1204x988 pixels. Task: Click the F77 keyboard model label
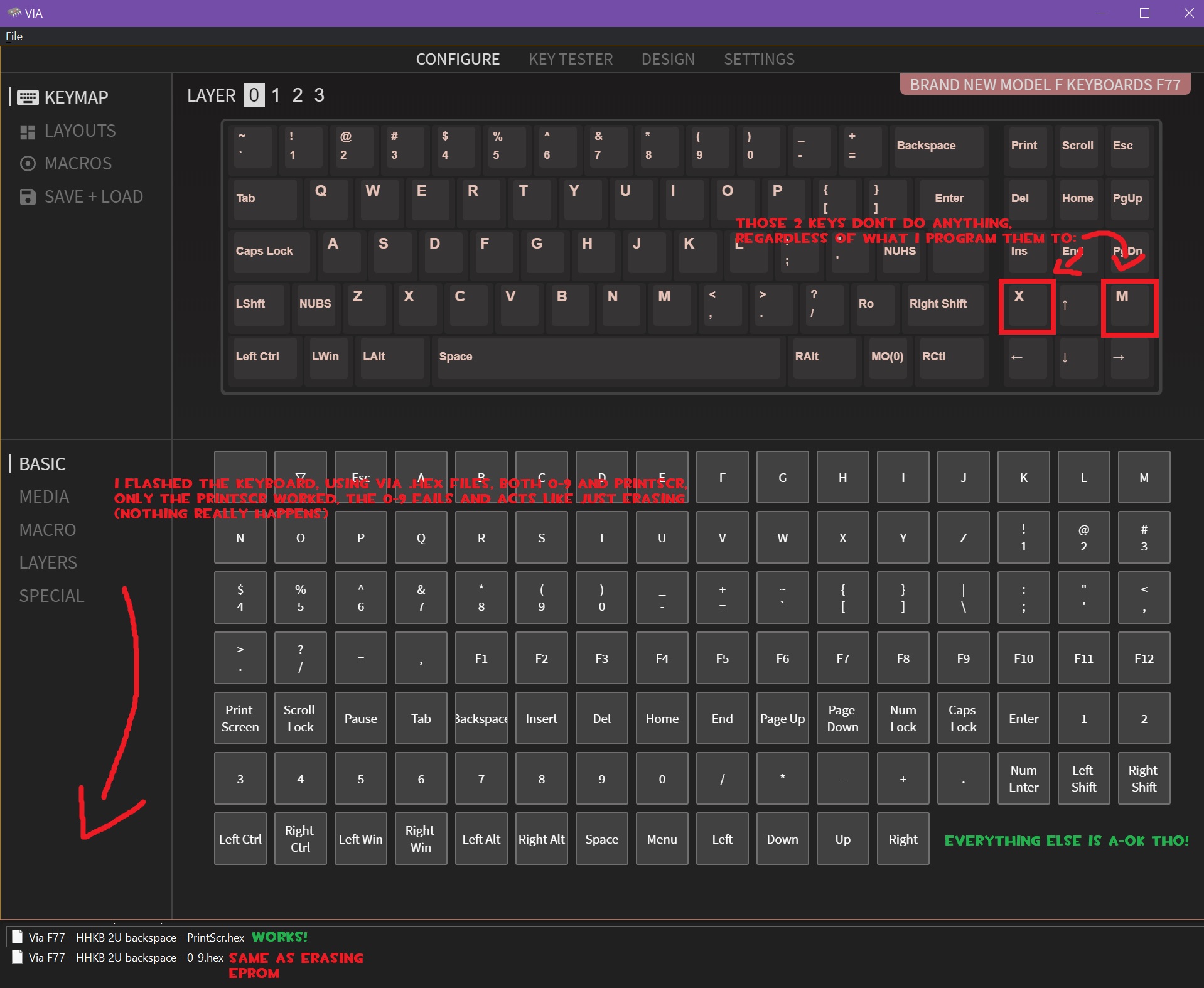(x=1045, y=85)
